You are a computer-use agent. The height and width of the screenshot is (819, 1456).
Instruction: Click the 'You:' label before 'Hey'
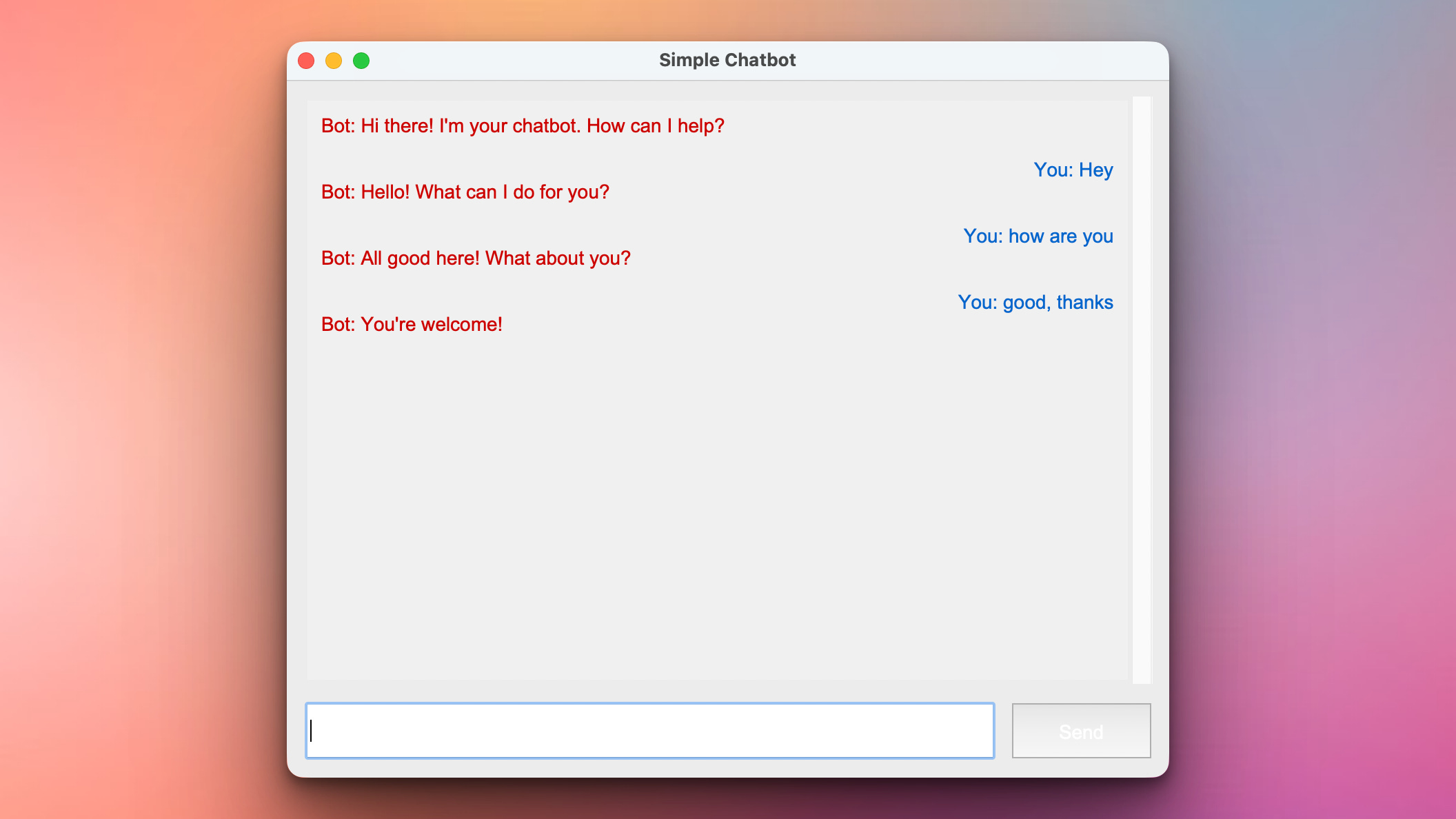coord(1053,170)
